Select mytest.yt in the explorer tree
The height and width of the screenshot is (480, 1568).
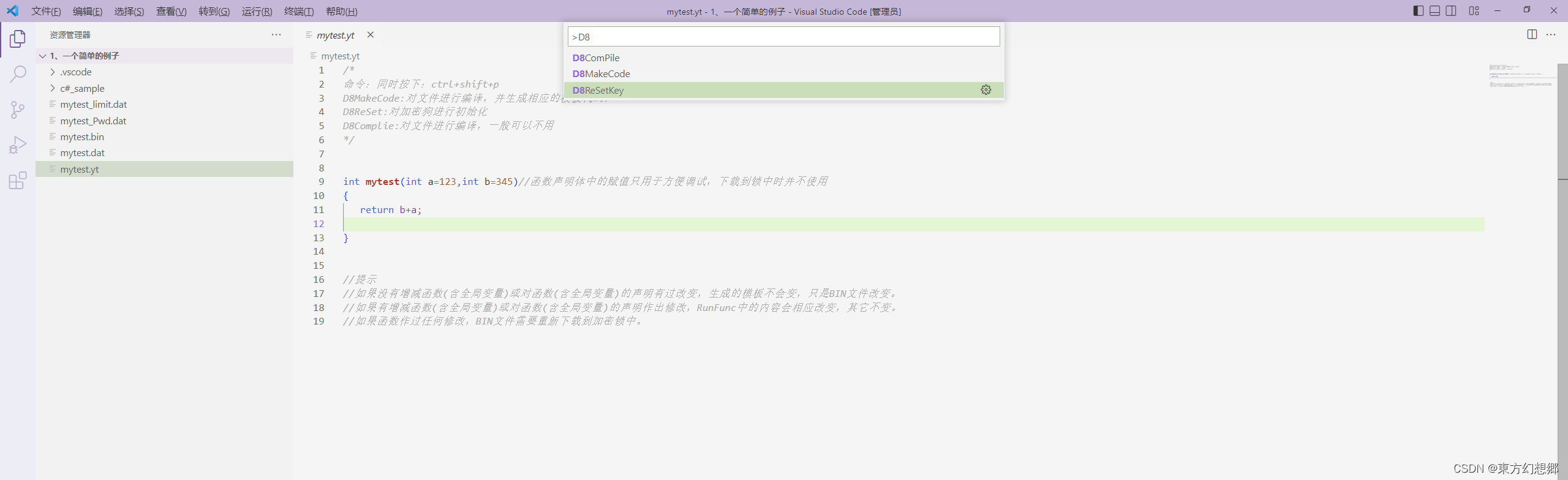tap(164, 169)
